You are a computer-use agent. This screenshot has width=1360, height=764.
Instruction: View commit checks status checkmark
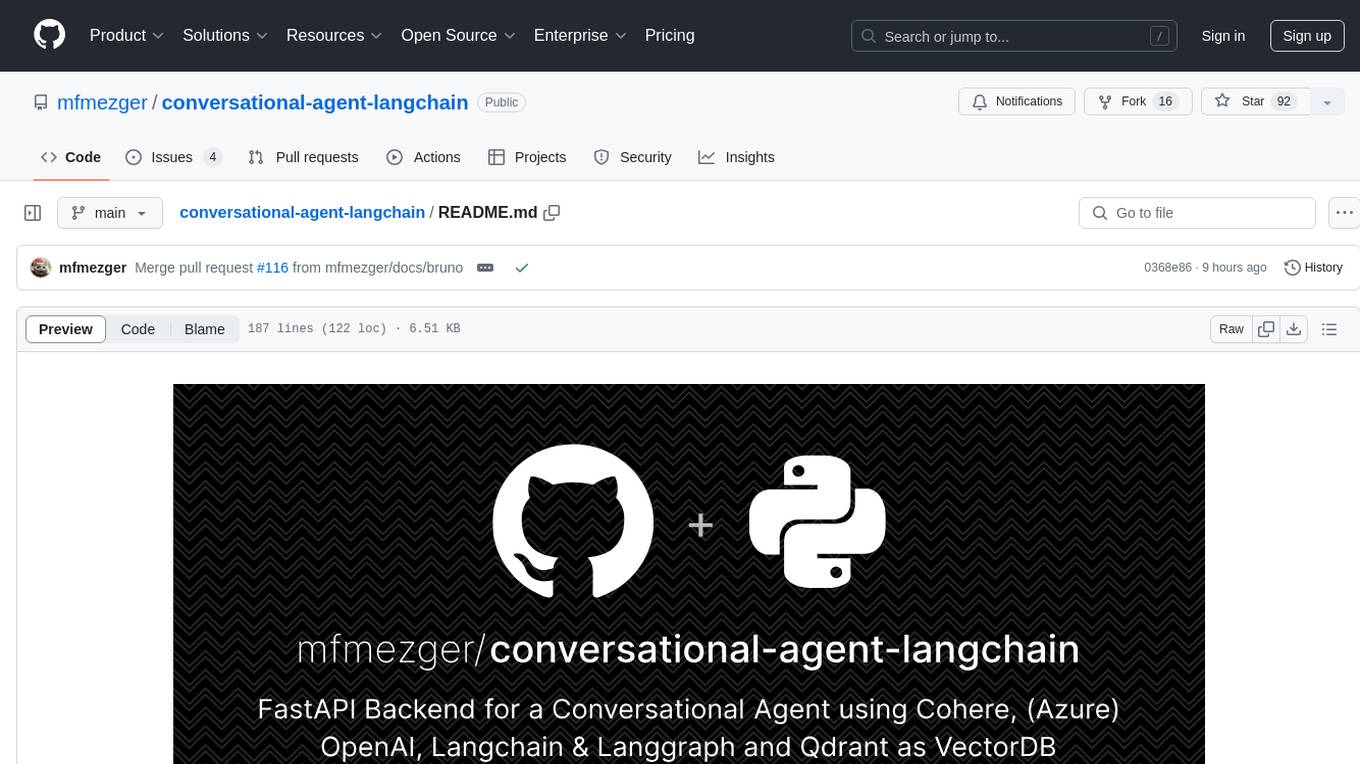tap(521, 268)
